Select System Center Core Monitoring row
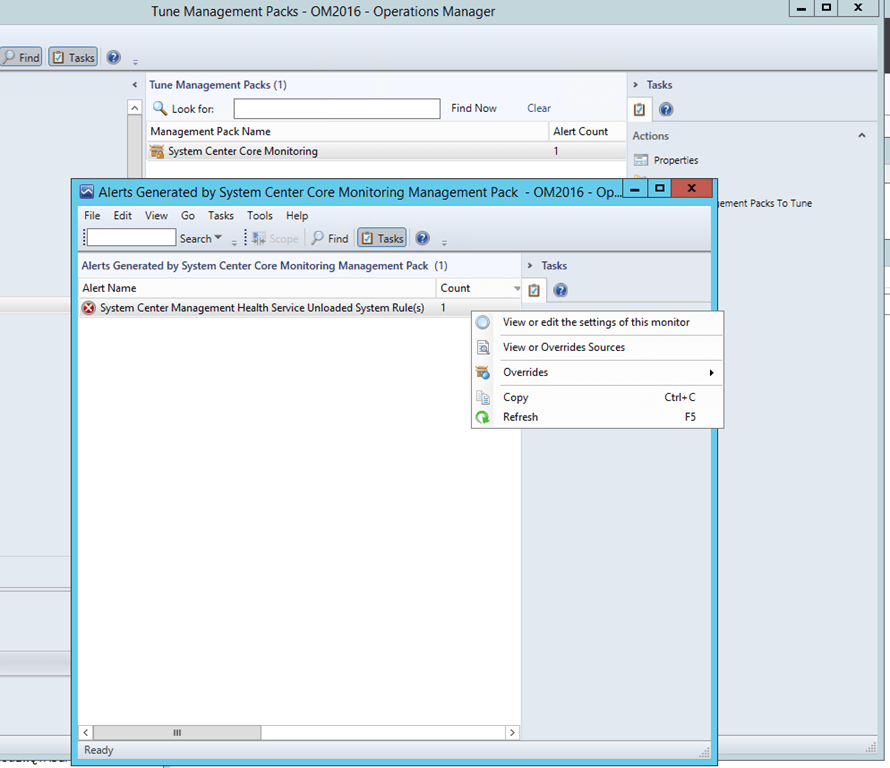This screenshot has height=768, width=890. (387, 151)
